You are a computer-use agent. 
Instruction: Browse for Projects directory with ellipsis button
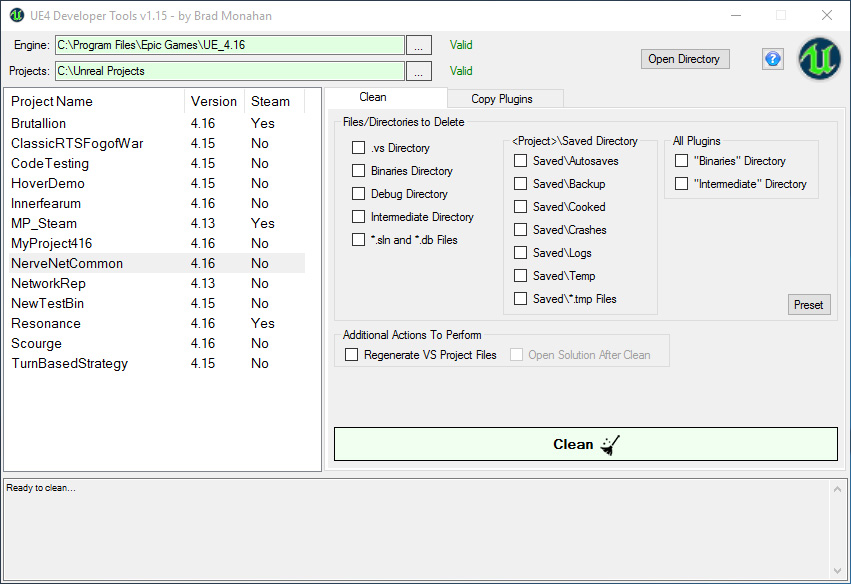coord(419,71)
